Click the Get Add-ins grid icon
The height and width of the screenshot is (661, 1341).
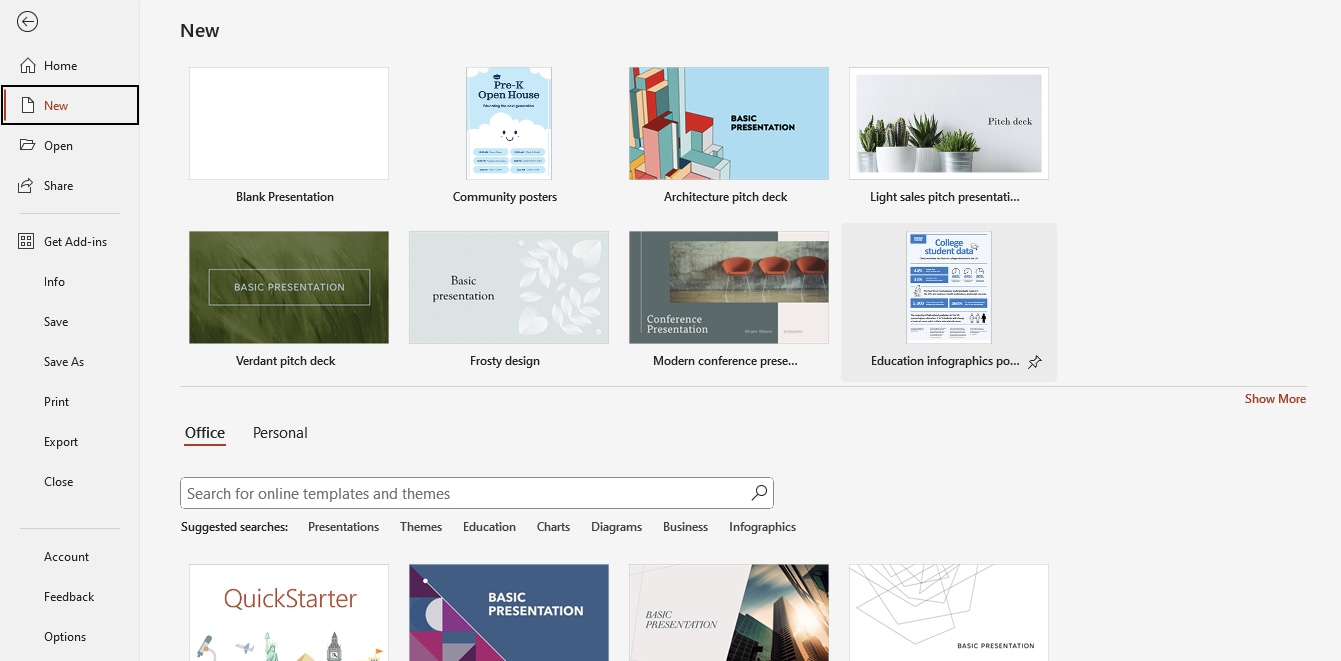[x=27, y=241]
